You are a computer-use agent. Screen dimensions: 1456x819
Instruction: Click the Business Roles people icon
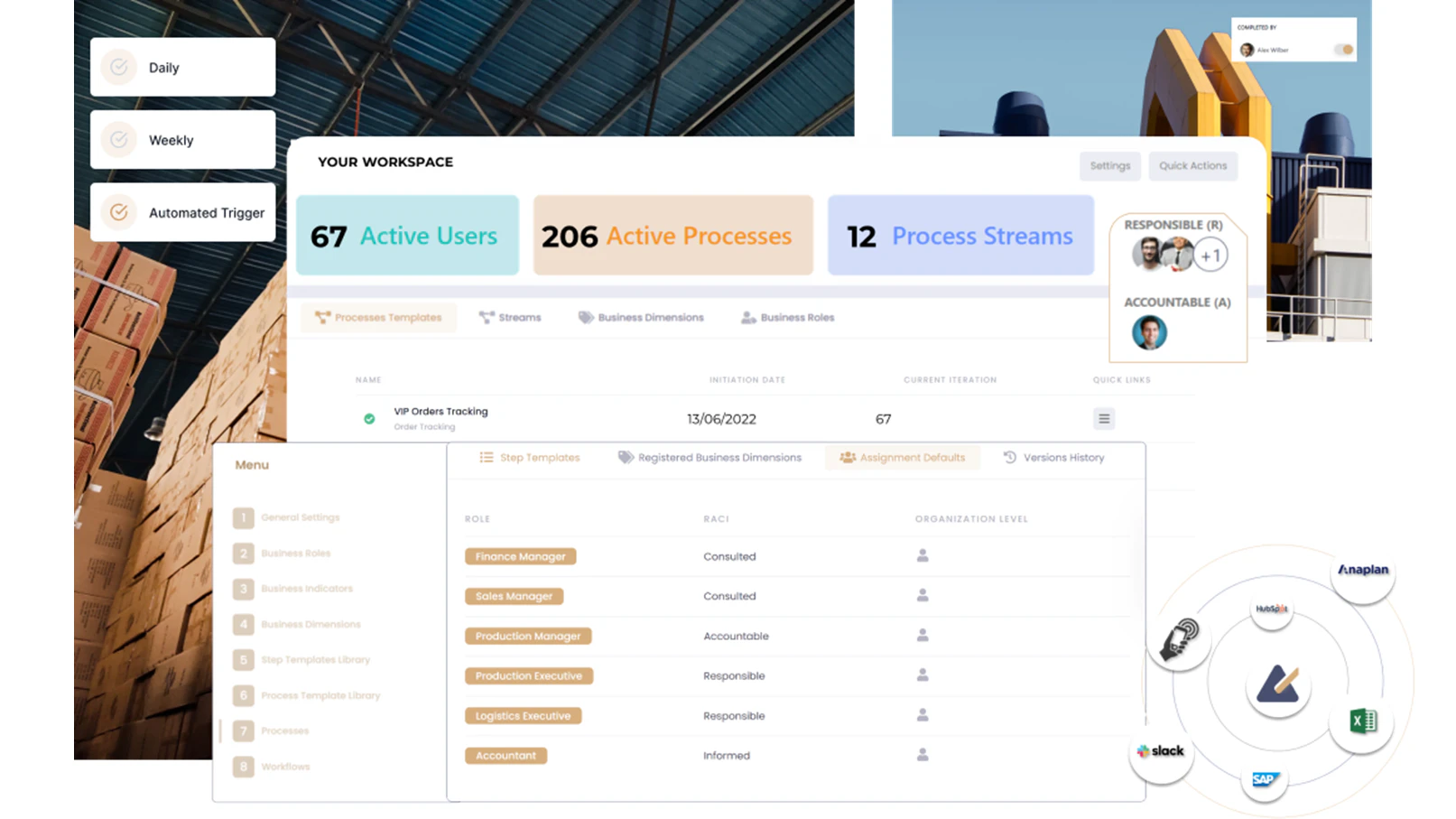747,317
